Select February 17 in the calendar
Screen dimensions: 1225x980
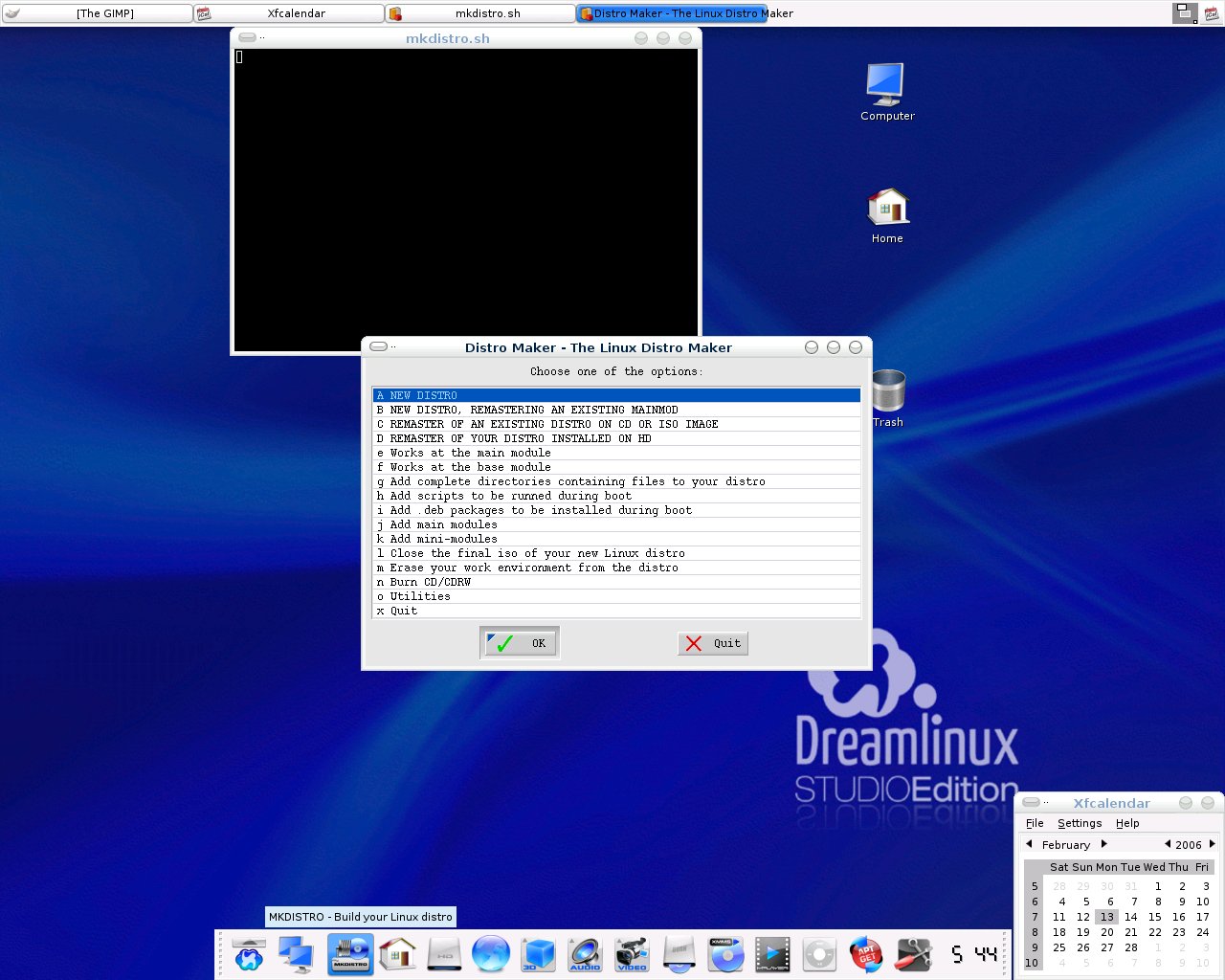point(1203,917)
